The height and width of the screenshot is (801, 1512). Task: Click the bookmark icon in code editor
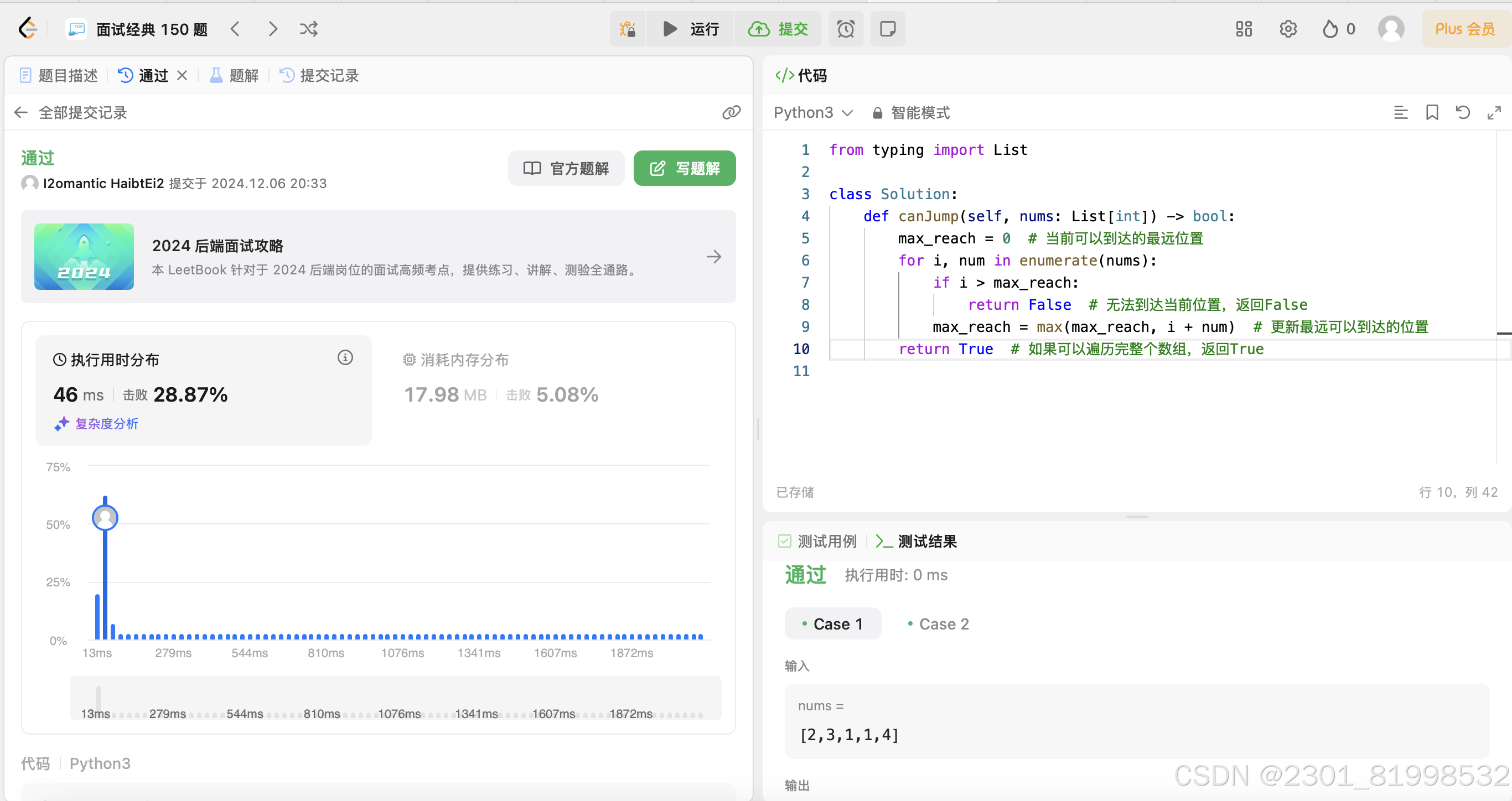pos(1432,112)
